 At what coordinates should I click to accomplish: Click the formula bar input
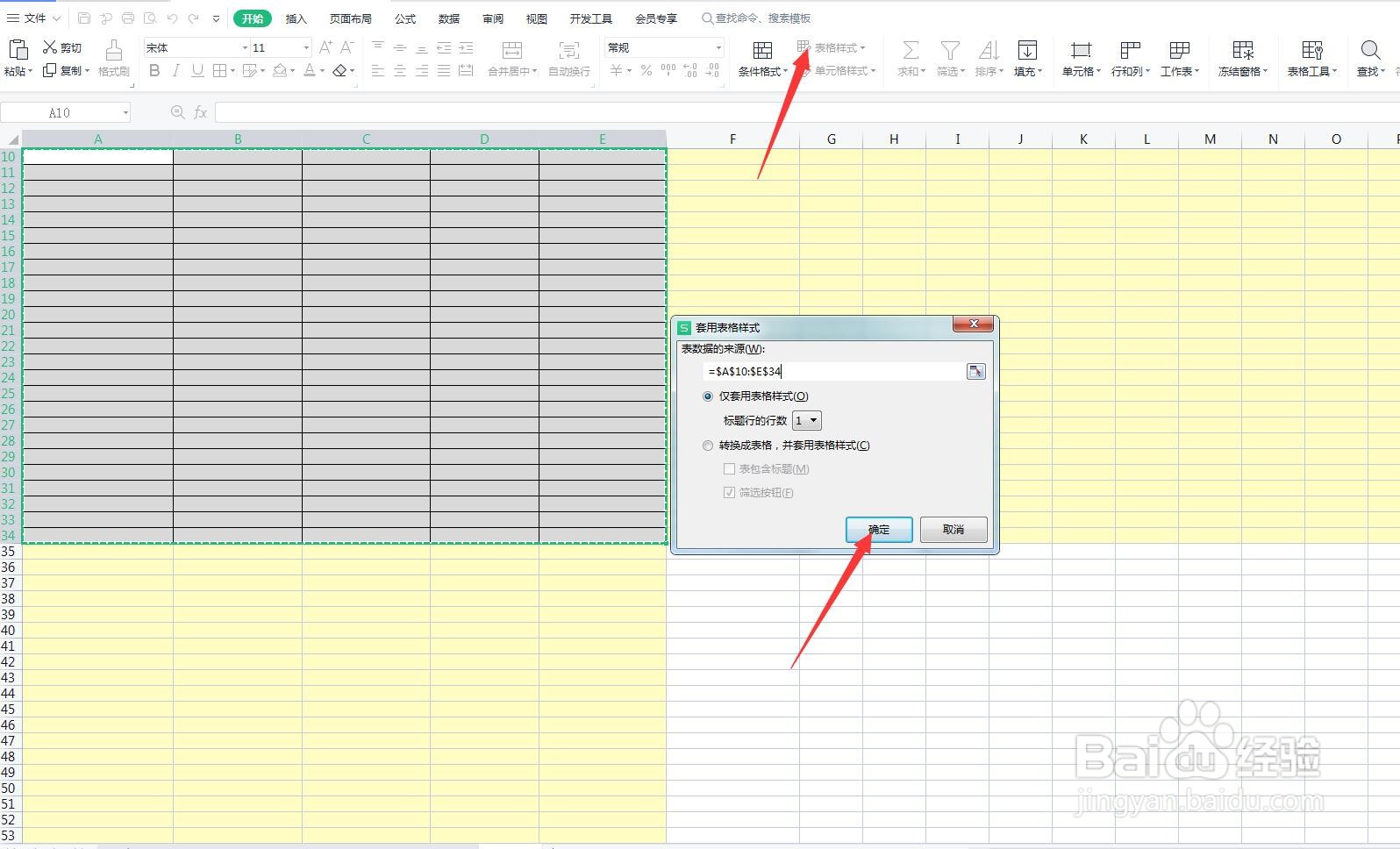pyautogui.click(x=807, y=112)
